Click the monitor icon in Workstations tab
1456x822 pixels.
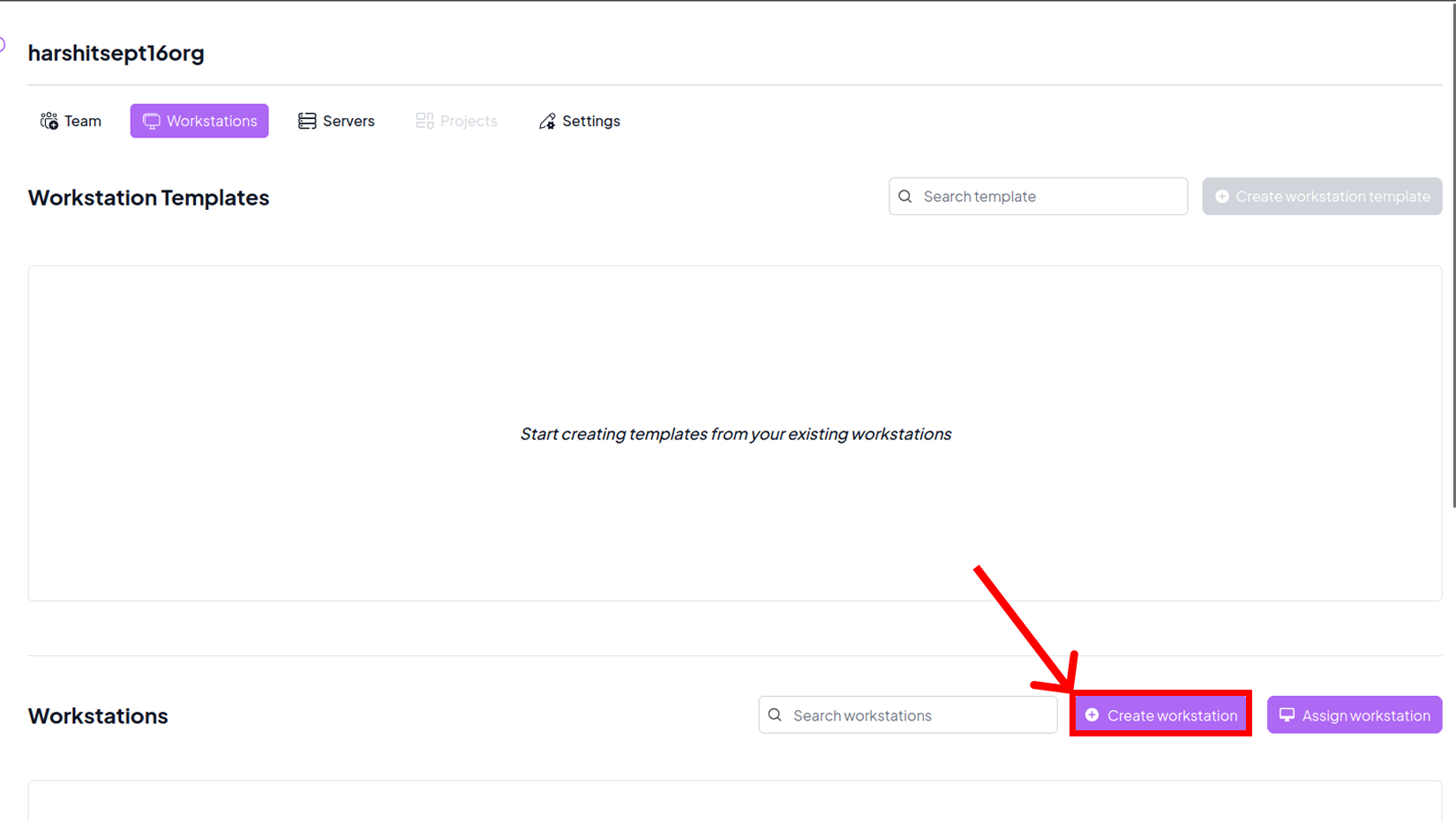(x=151, y=121)
